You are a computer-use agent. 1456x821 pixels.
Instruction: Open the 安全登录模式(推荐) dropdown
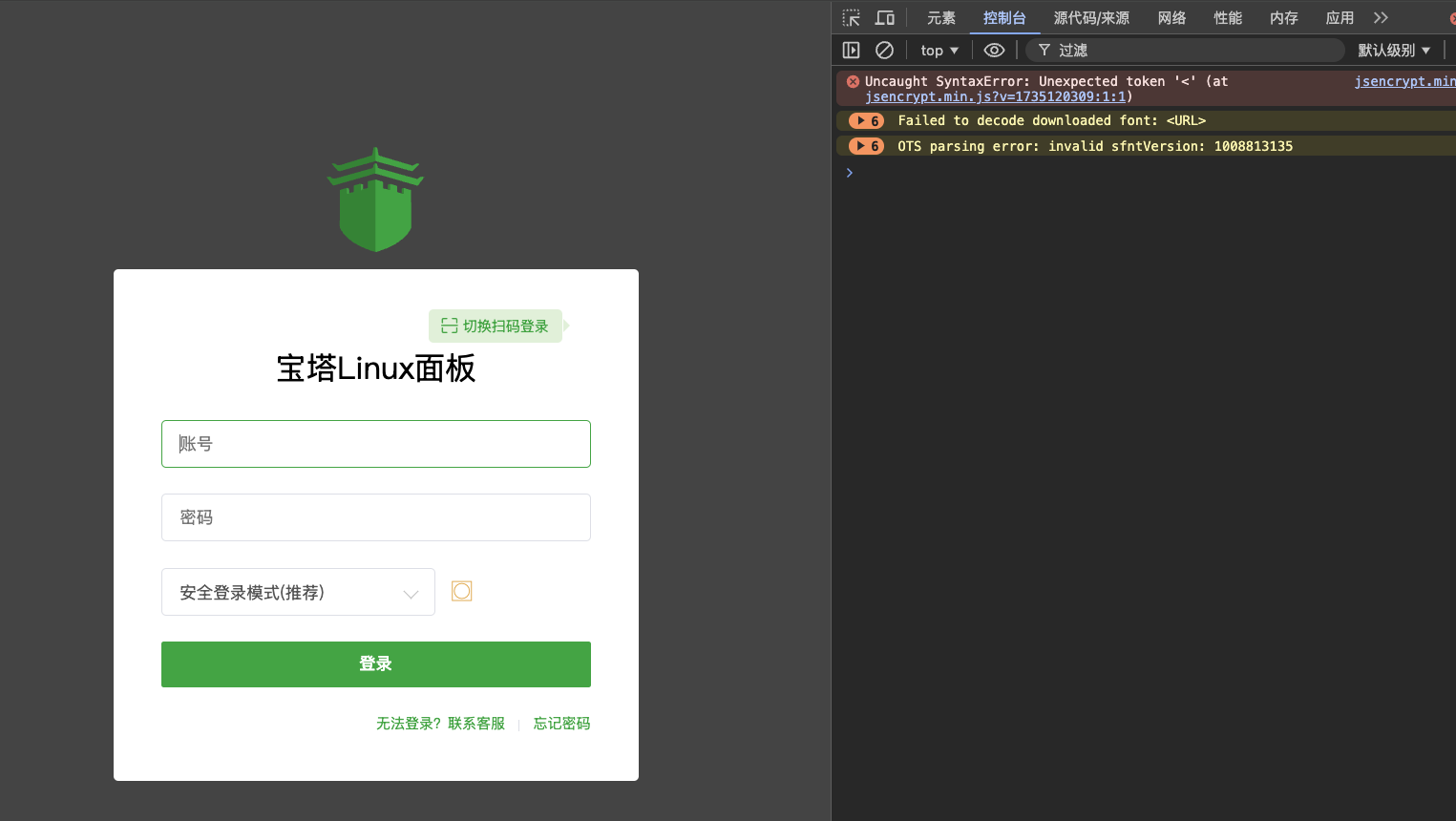click(298, 592)
